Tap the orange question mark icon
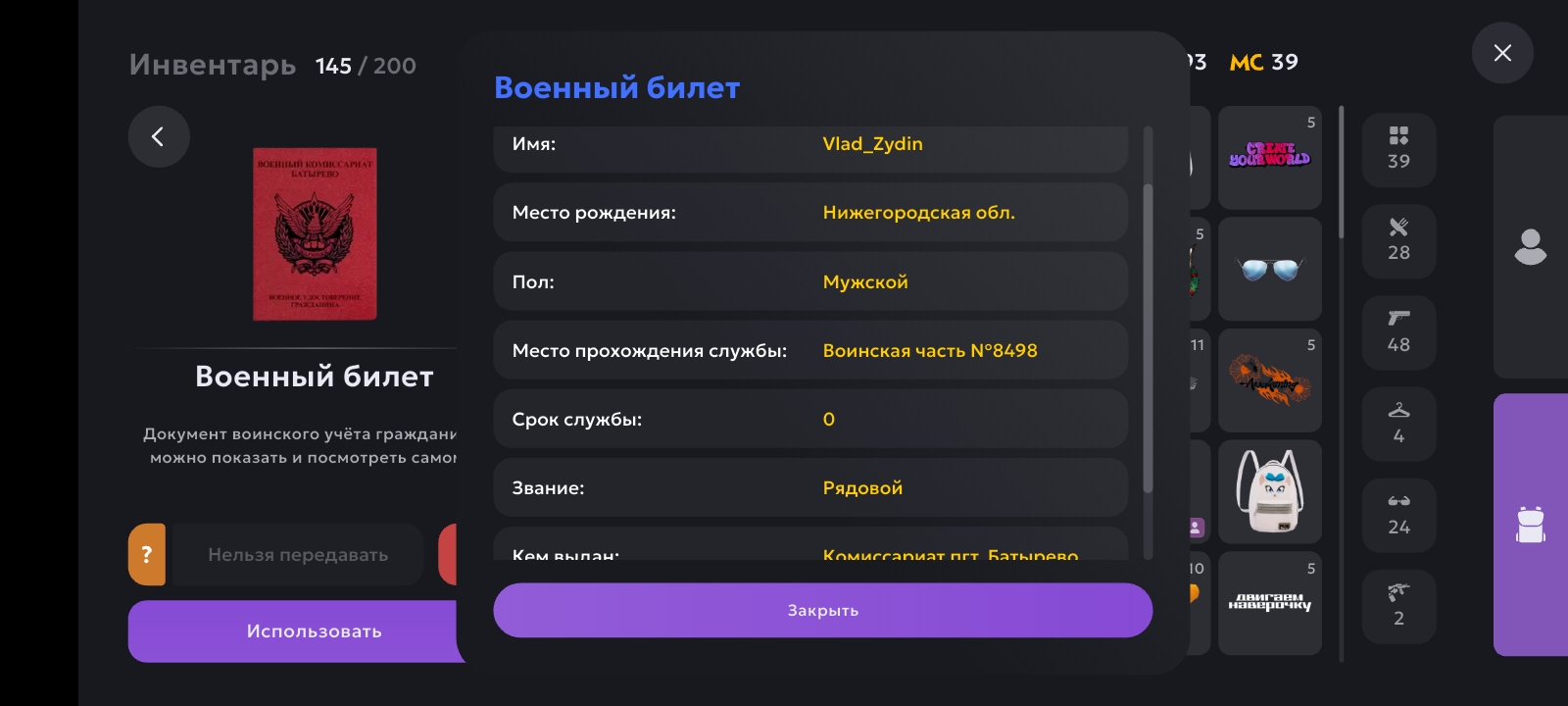This screenshot has width=1568, height=706. 147,554
